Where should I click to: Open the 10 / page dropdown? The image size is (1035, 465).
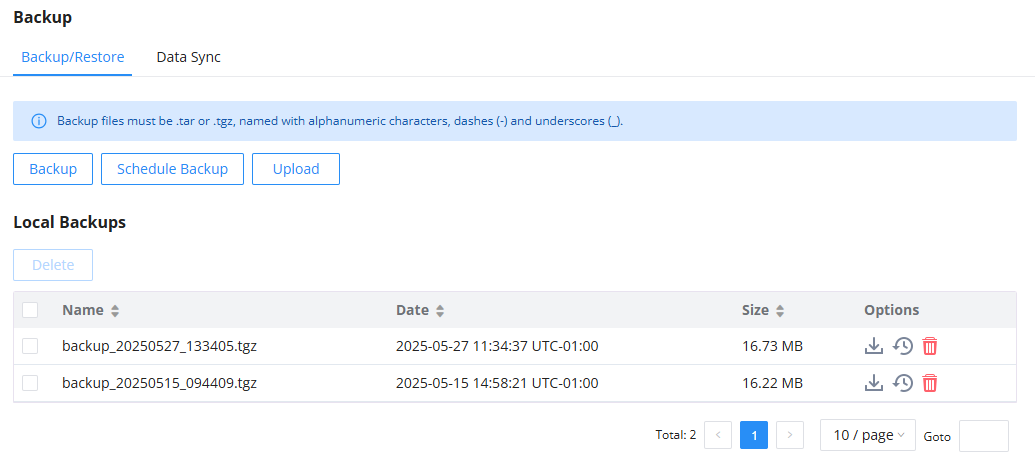tap(867, 435)
